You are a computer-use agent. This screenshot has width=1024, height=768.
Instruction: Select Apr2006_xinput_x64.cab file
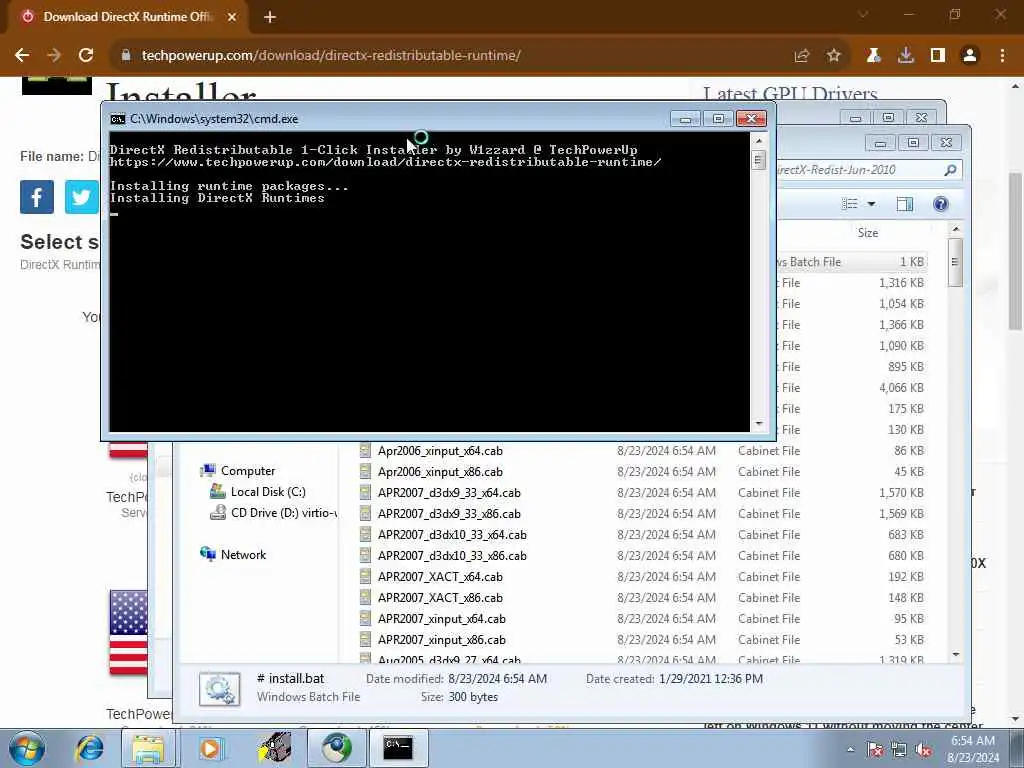(440, 451)
